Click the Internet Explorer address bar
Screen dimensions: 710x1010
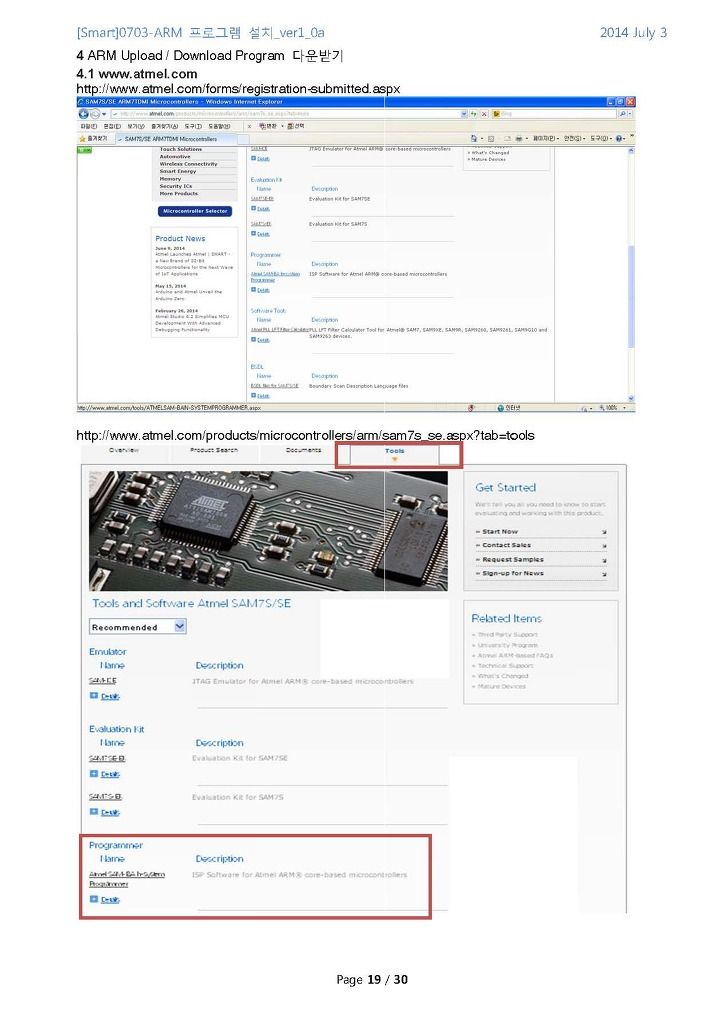point(289,114)
